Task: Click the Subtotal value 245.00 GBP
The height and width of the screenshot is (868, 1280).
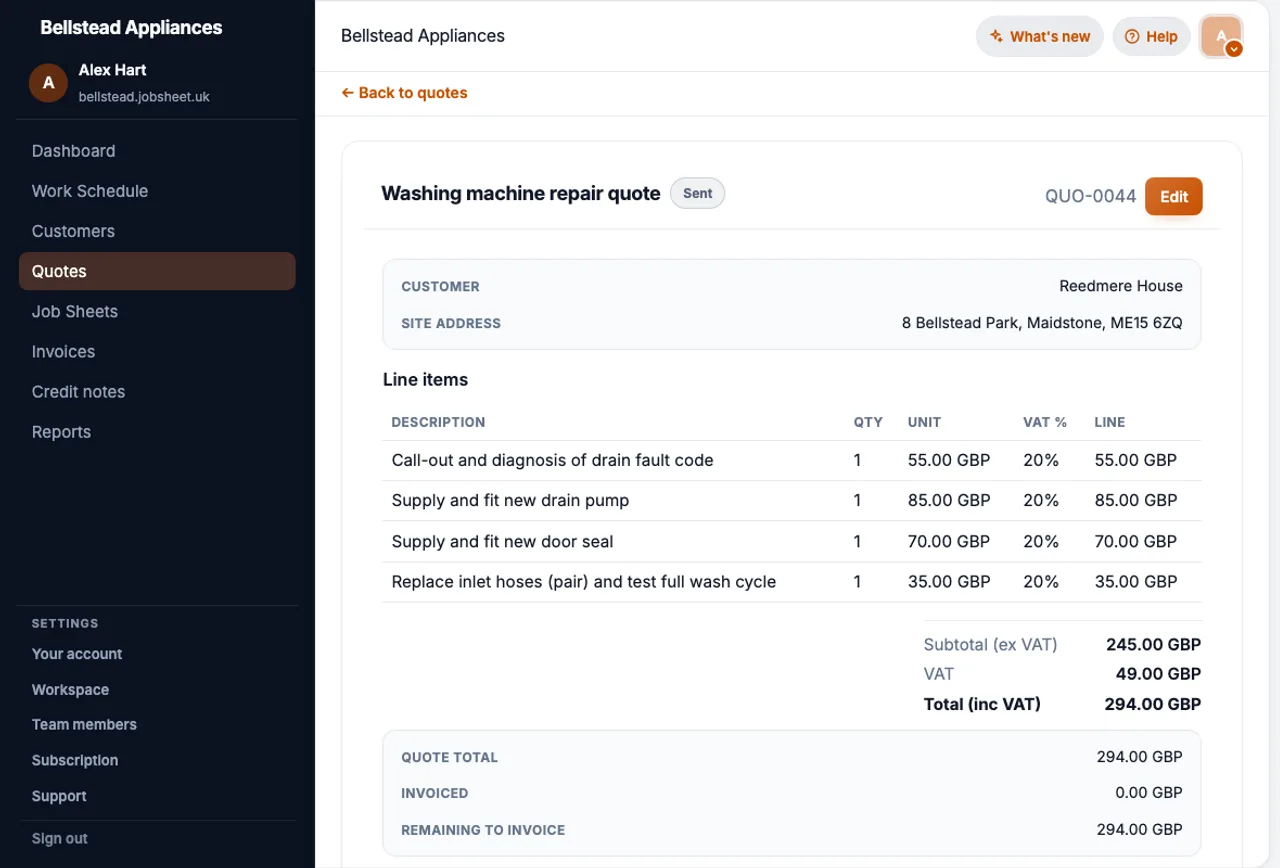Action: (x=1153, y=645)
